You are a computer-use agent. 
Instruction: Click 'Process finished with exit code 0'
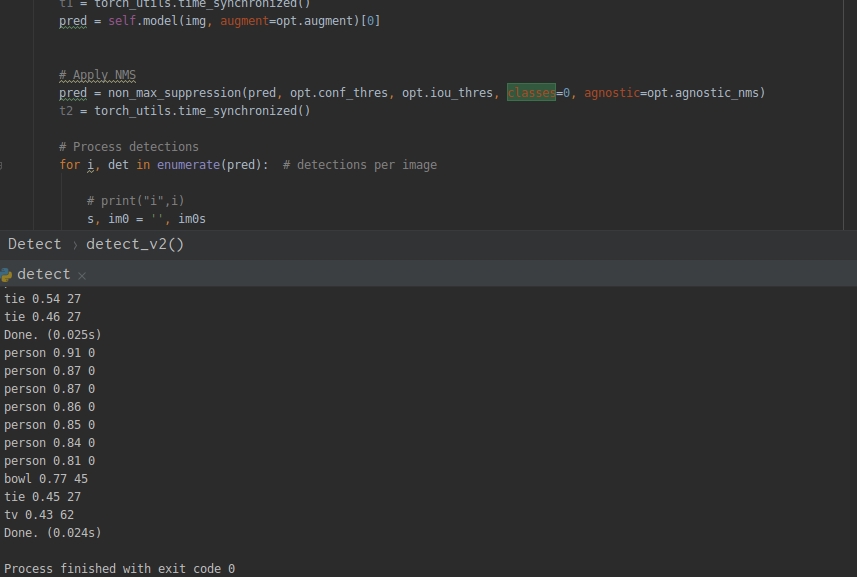[120, 569]
